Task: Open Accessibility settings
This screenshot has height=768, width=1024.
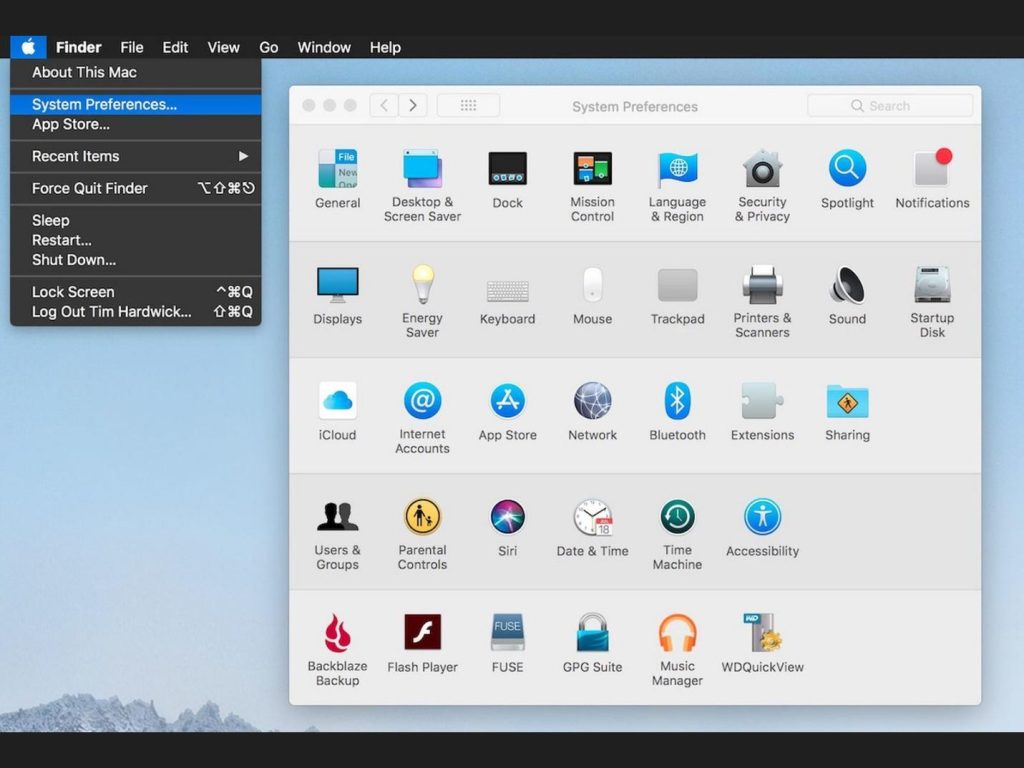Action: [x=762, y=517]
